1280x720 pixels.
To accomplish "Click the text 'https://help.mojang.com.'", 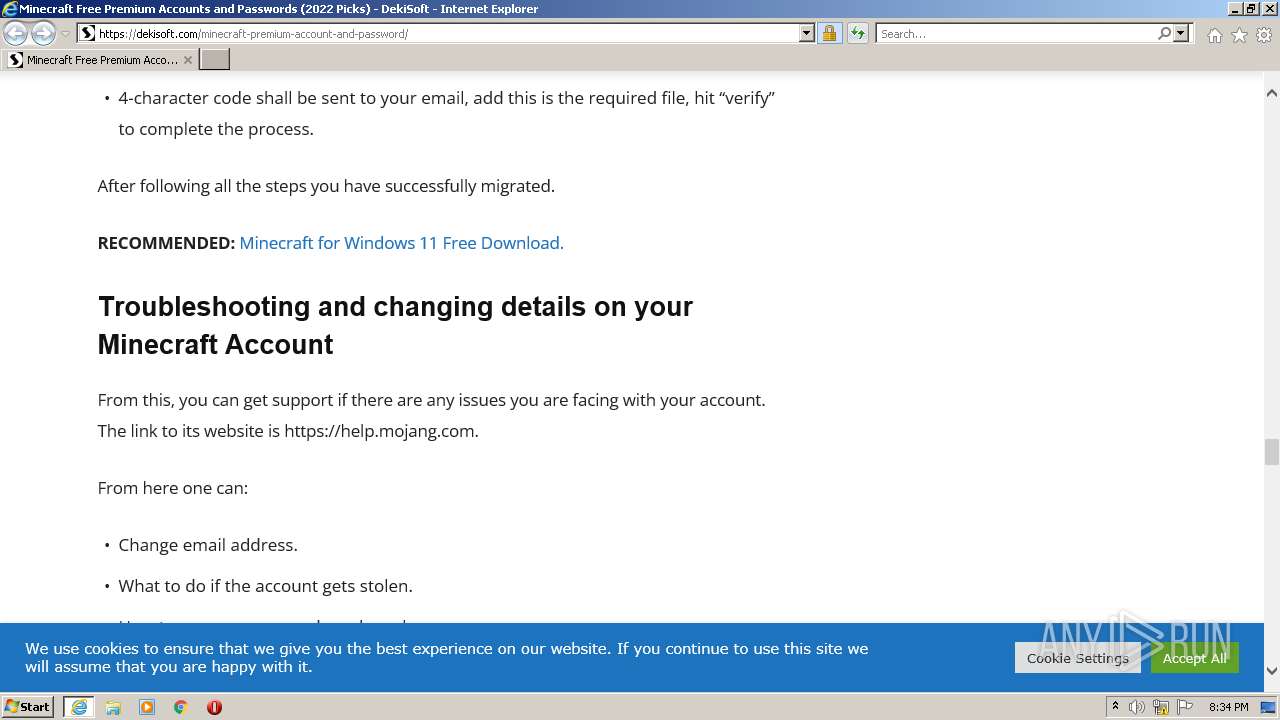I will (x=381, y=431).
